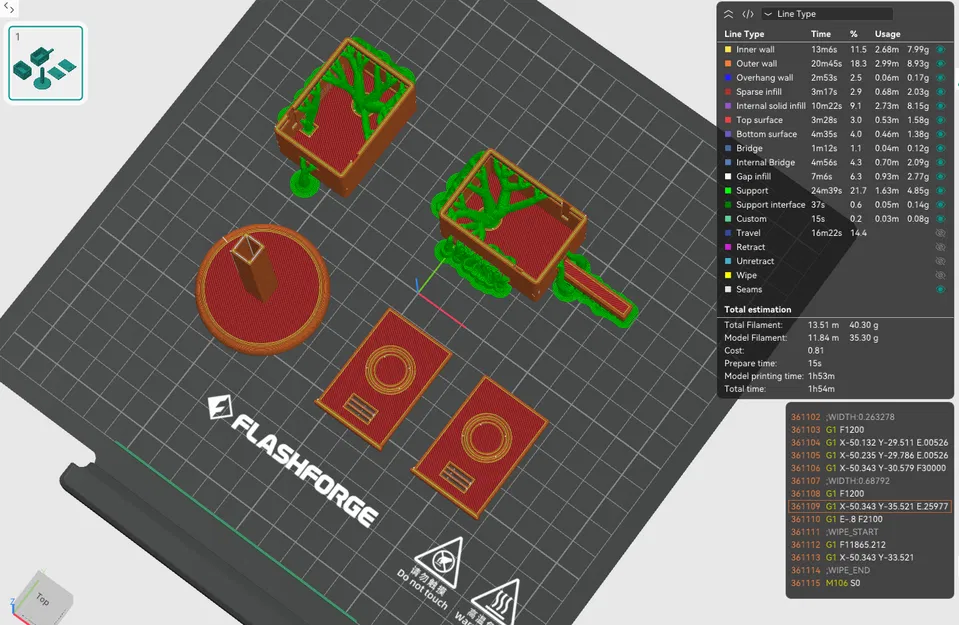Click the Overhang wall blue swatch
959x625 pixels.
click(728, 78)
